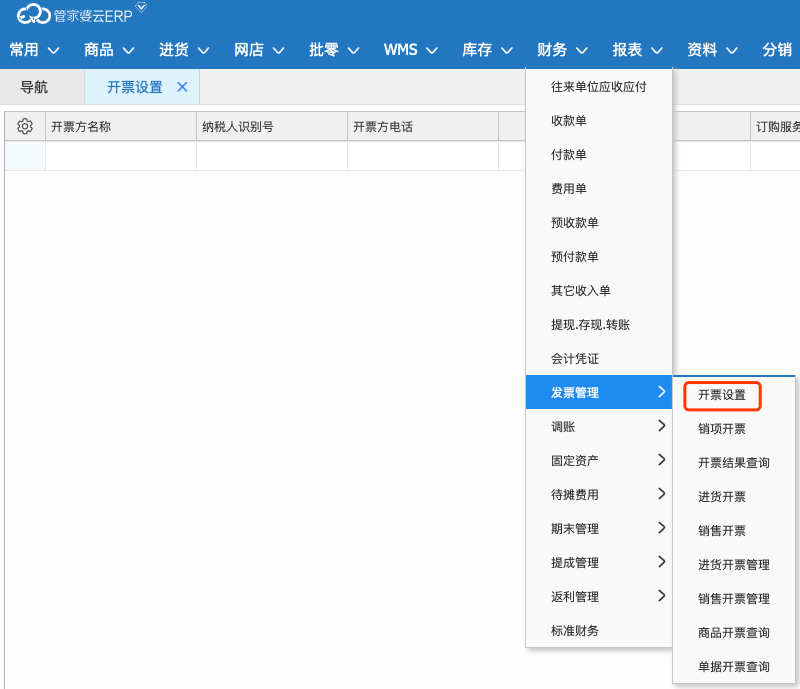
Task: Select the first row's header cell
Action: pos(25,156)
